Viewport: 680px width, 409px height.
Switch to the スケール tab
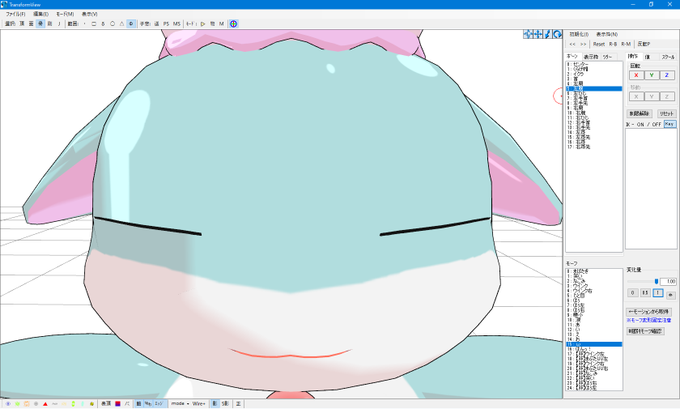click(x=668, y=57)
